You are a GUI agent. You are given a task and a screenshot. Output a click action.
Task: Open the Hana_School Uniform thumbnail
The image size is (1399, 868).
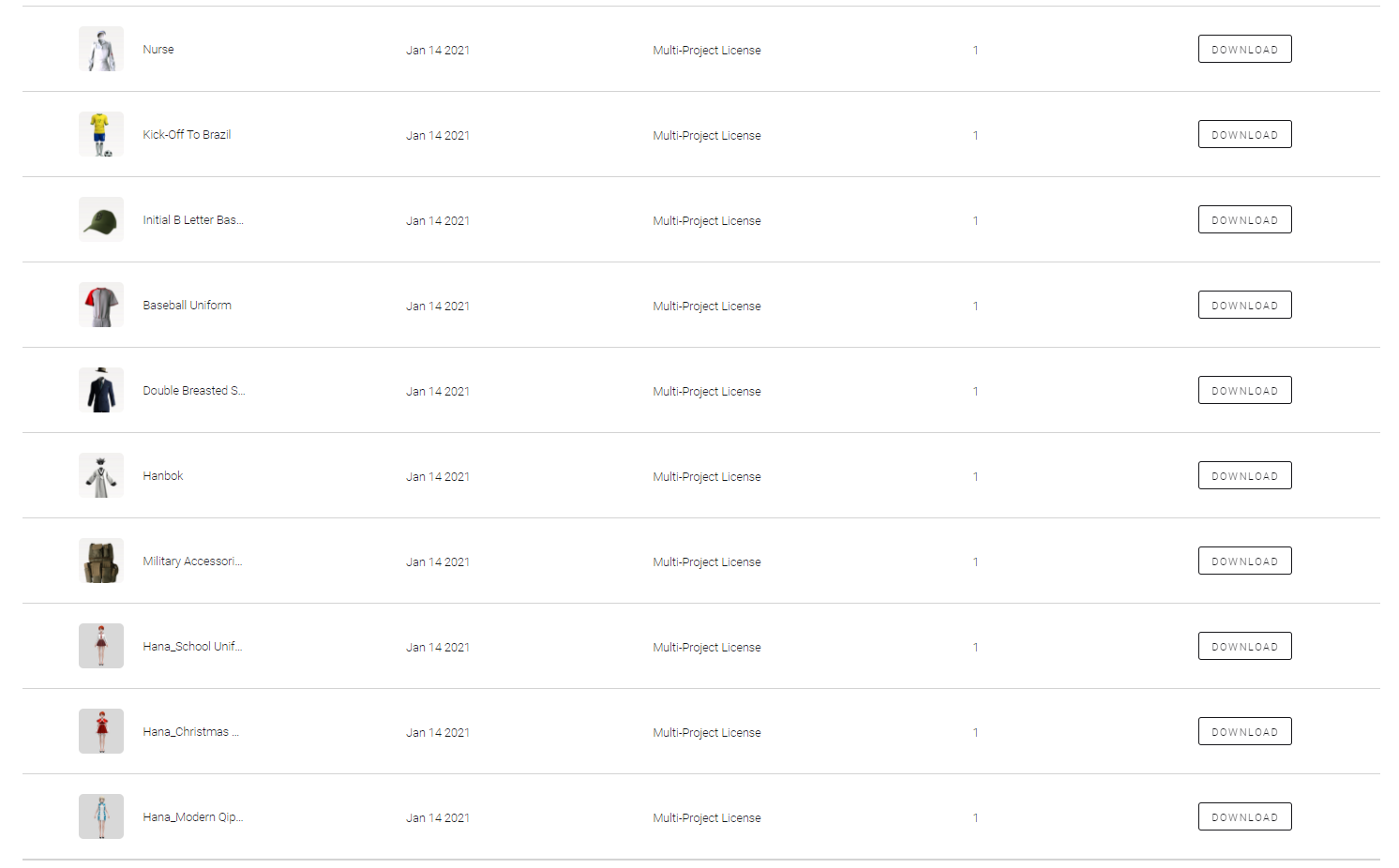click(101, 646)
